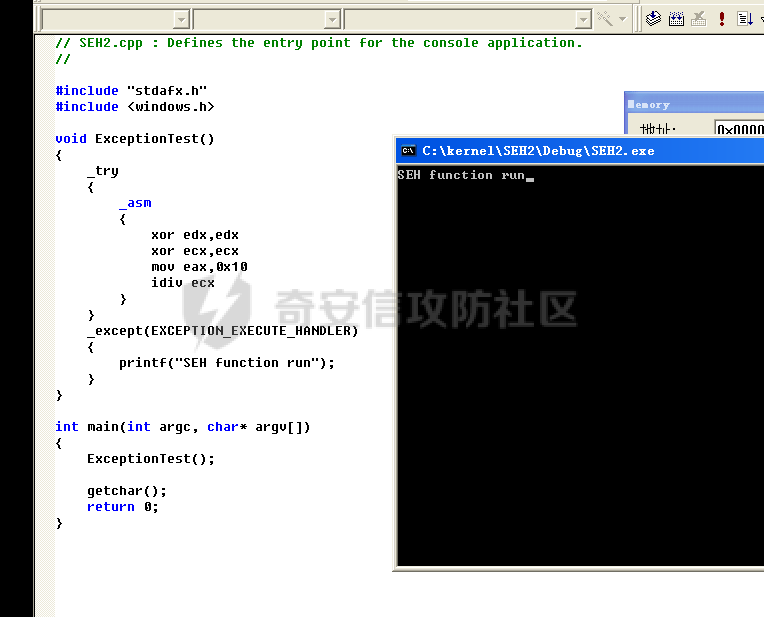
Task: Click the WizardBar magic wand icon
Action: [605, 19]
